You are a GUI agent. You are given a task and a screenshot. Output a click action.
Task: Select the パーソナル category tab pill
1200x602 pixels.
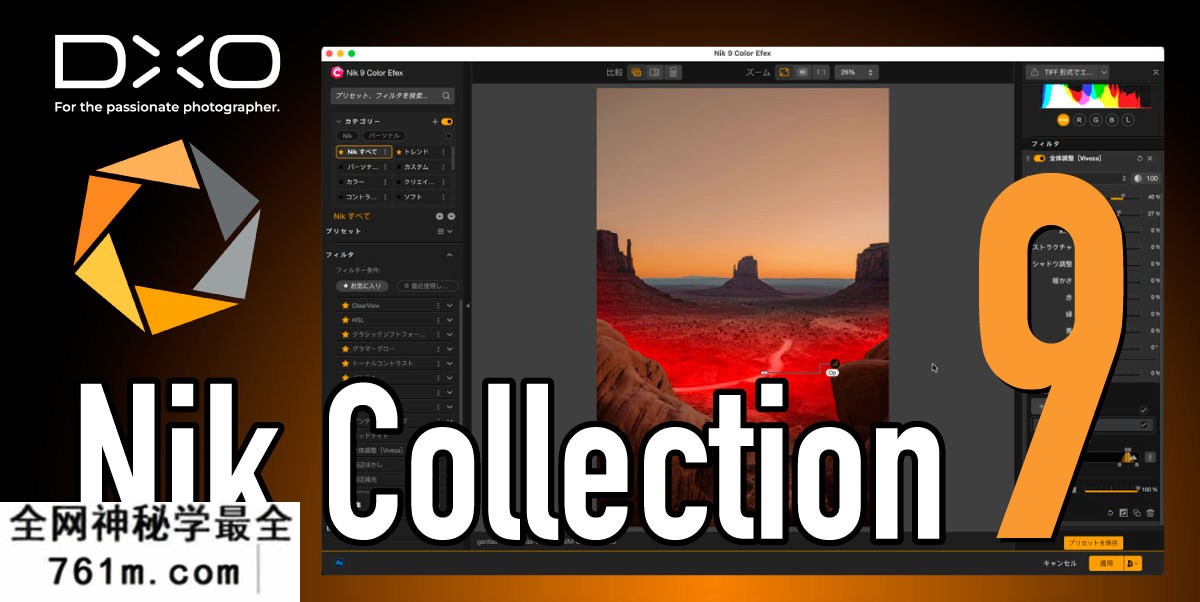(384, 135)
